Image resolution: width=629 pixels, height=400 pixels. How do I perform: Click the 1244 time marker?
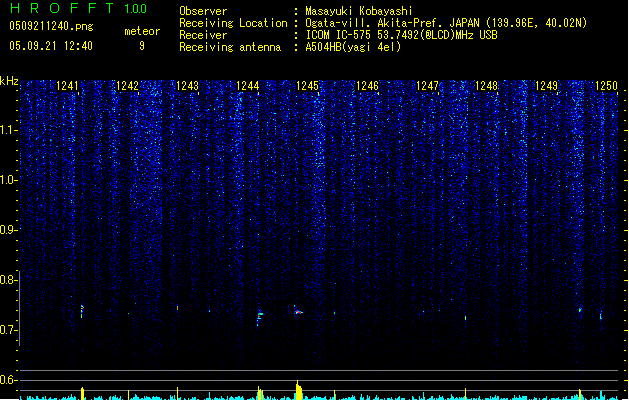point(248,85)
